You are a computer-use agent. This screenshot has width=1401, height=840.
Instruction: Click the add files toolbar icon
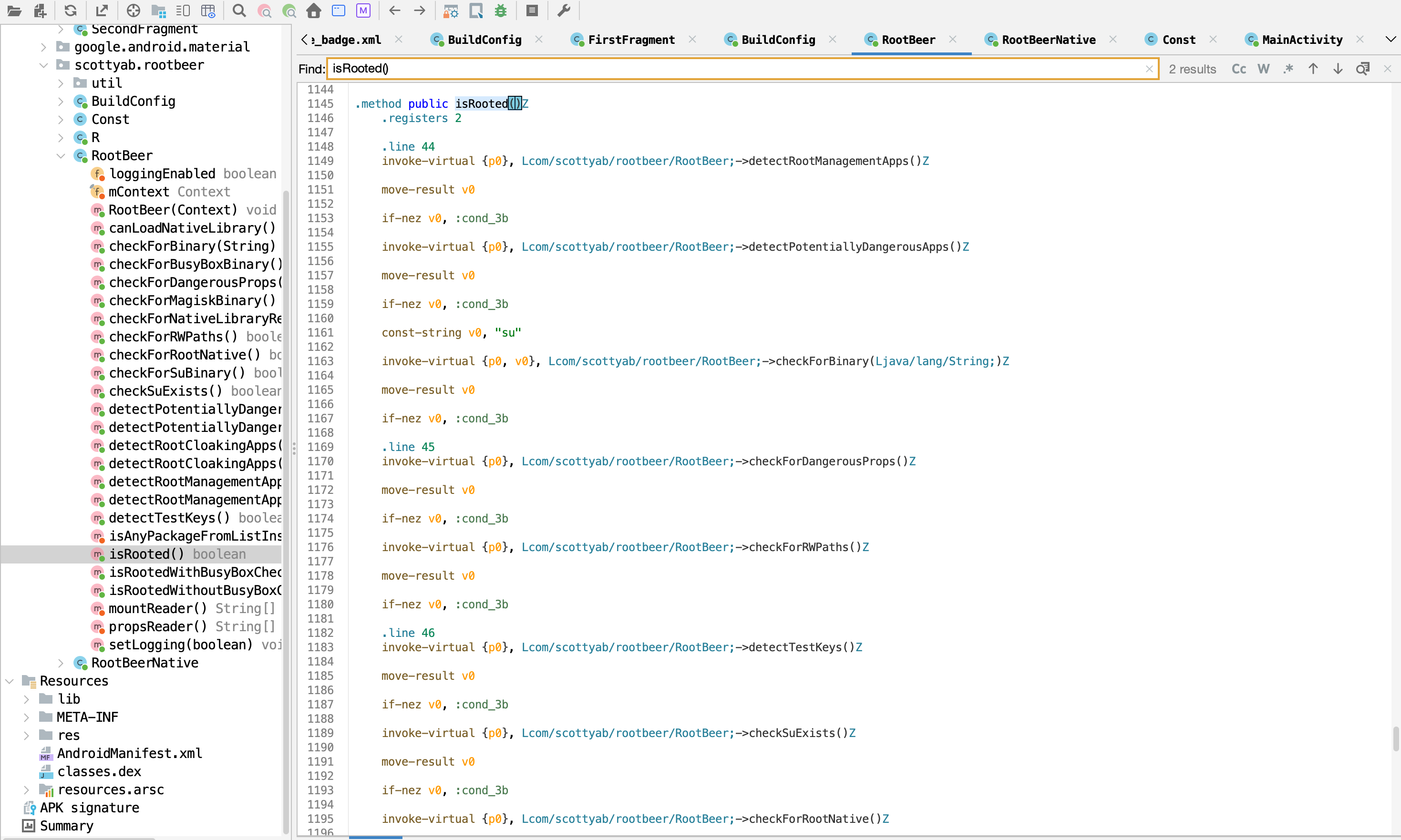click(40, 11)
